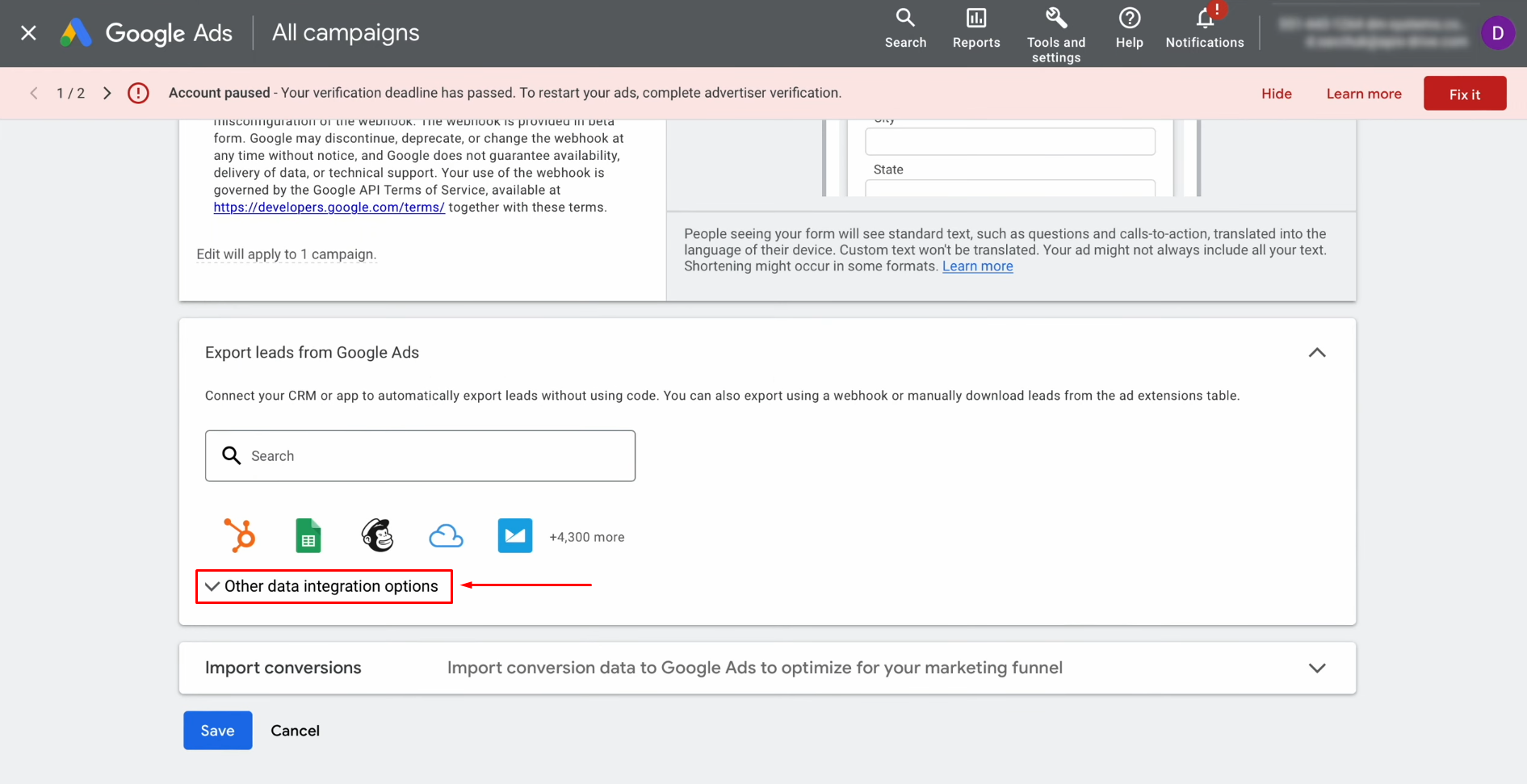Open Tools and settings
This screenshot has width=1527, height=784.
pos(1056,35)
